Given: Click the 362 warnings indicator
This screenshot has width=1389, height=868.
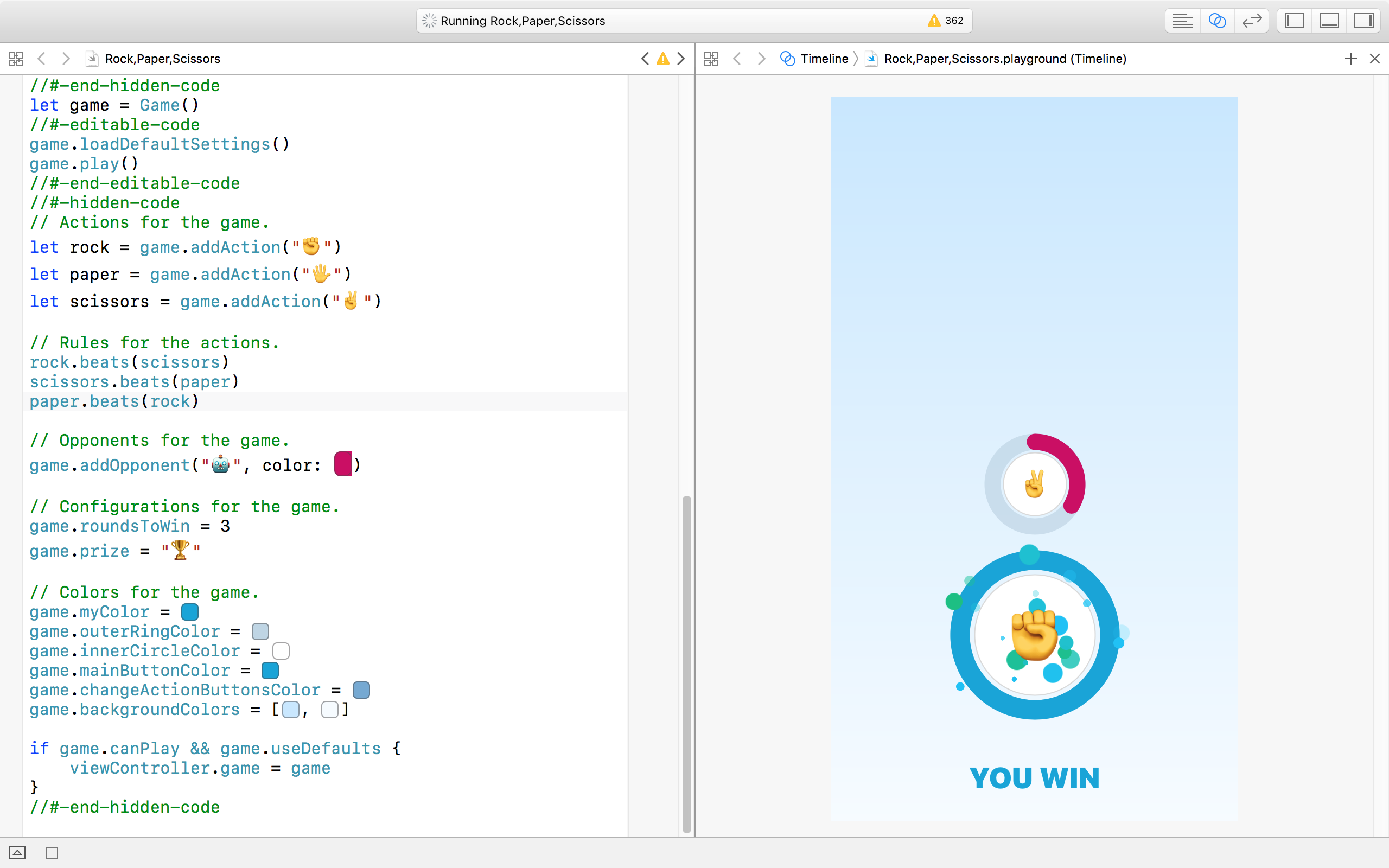Looking at the screenshot, I should coord(945,21).
